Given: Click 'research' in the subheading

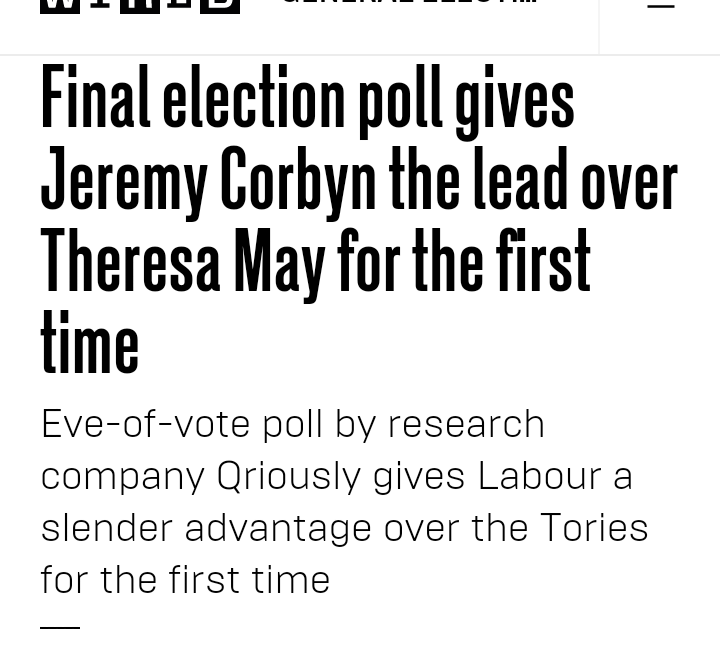Looking at the screenshot, I should [x=466, y=424].
